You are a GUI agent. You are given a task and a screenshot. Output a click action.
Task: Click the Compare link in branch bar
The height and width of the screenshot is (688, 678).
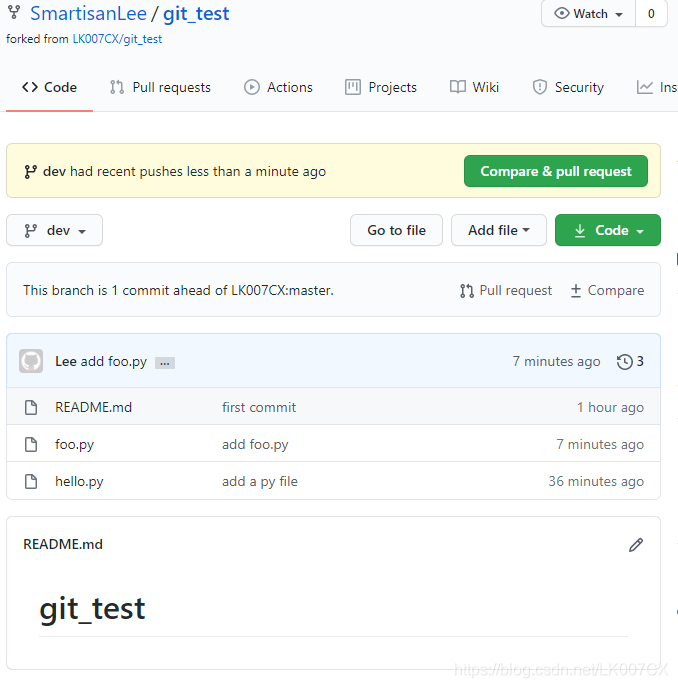(607, 290)
